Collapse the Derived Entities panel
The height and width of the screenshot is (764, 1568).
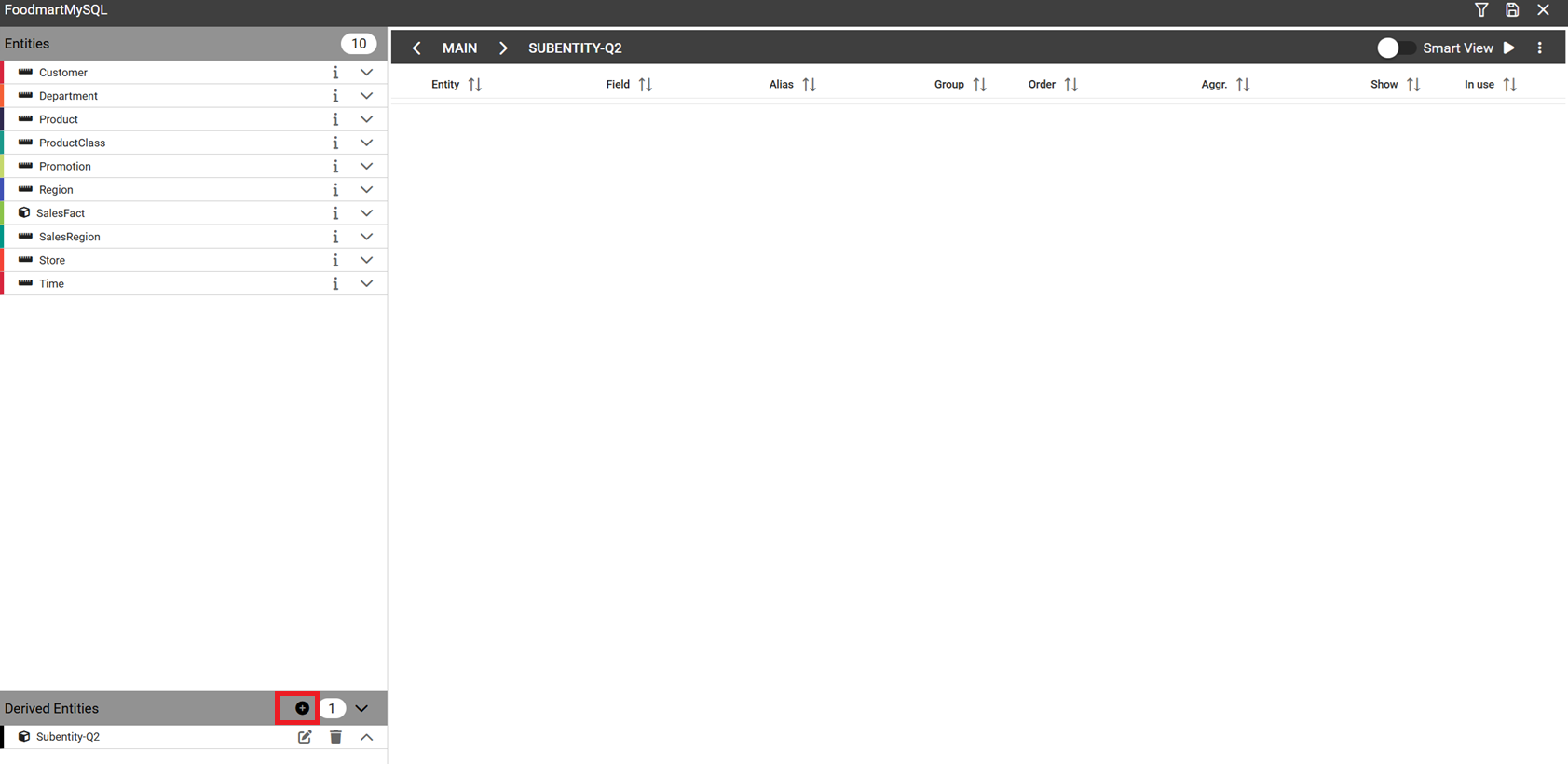tap(361, 708)
